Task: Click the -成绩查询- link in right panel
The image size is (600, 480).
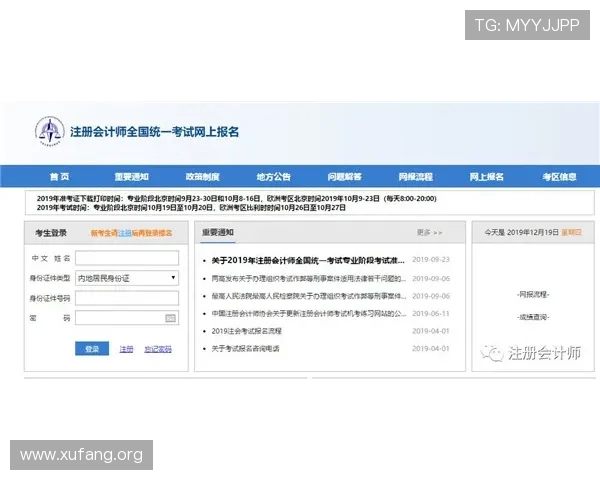Action: [x=533, y=317]
